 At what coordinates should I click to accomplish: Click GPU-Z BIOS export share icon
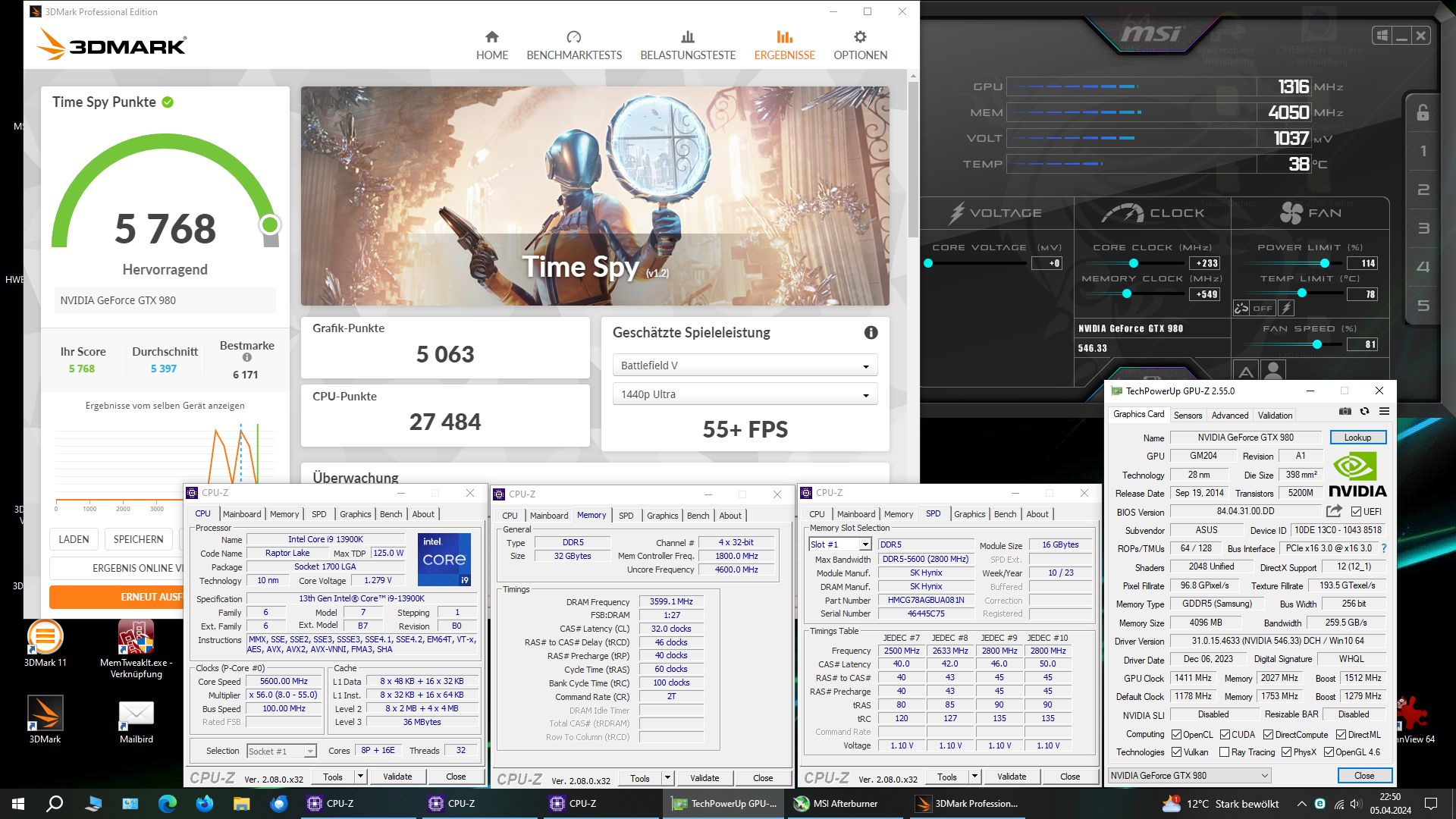click(1334, 511)
